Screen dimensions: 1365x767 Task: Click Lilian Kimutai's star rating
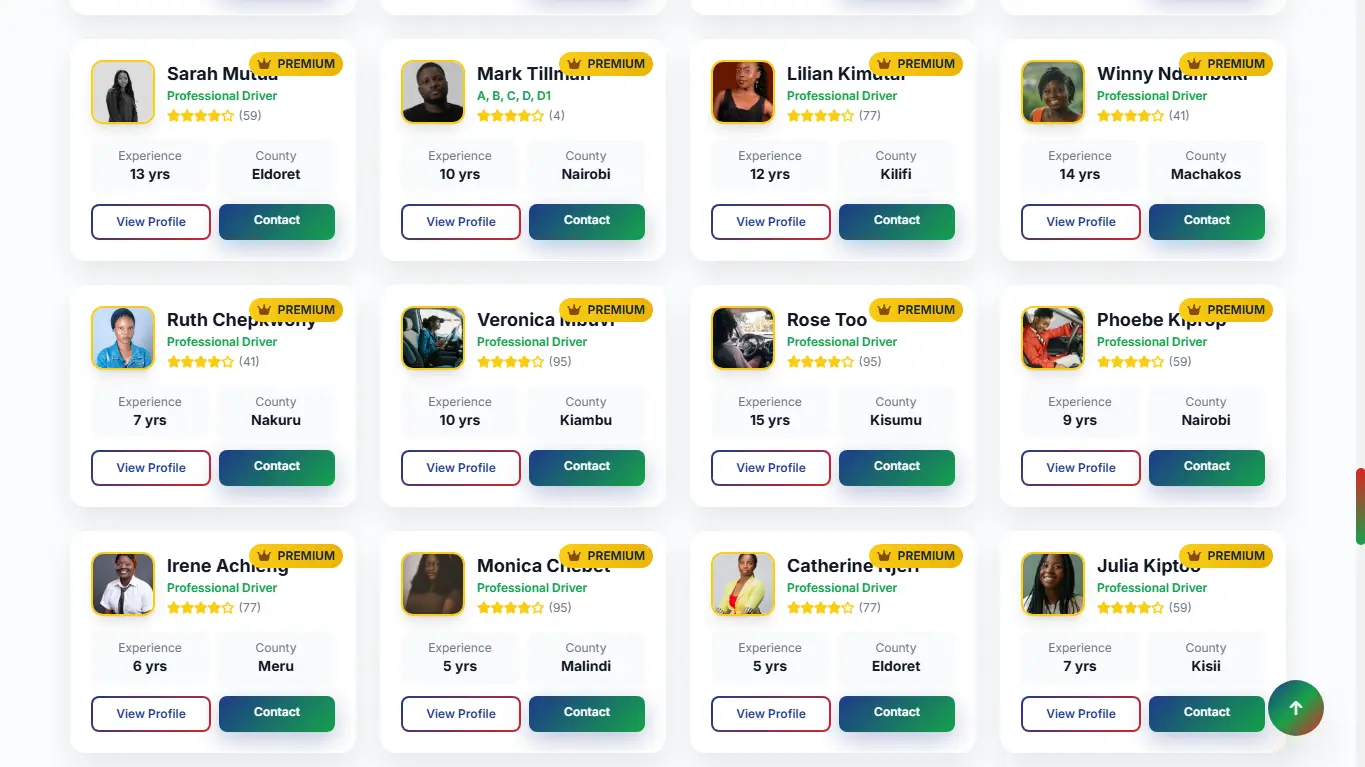coord(820,116)
